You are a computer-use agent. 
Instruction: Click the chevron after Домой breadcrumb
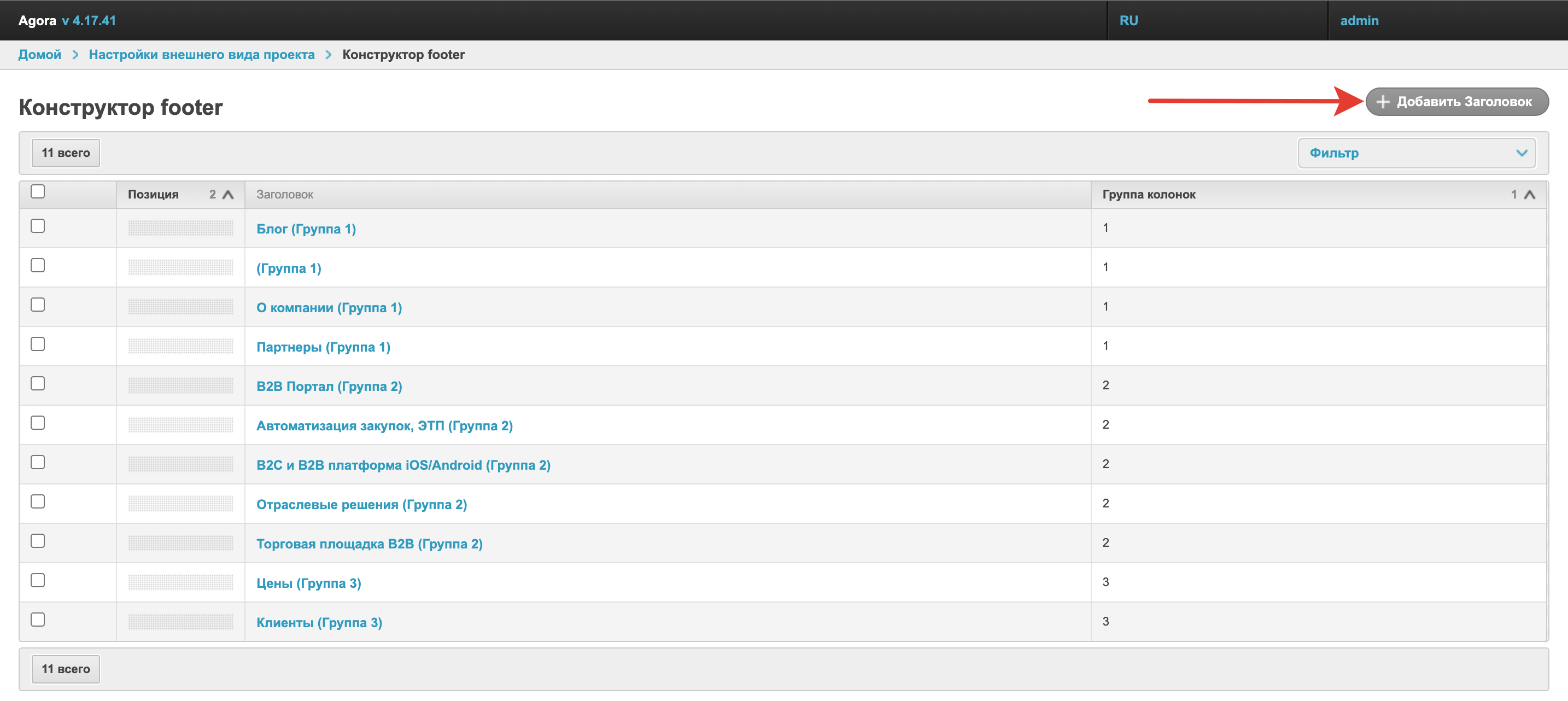point(75,55)
